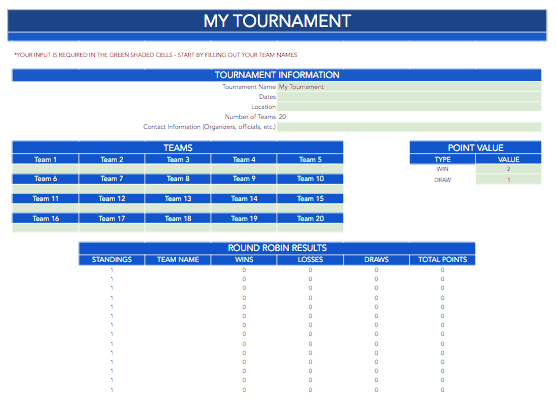Viewport: 556px width, 408px height.
Task: Click the green name cell under Team 5
Action: [310, 169]
